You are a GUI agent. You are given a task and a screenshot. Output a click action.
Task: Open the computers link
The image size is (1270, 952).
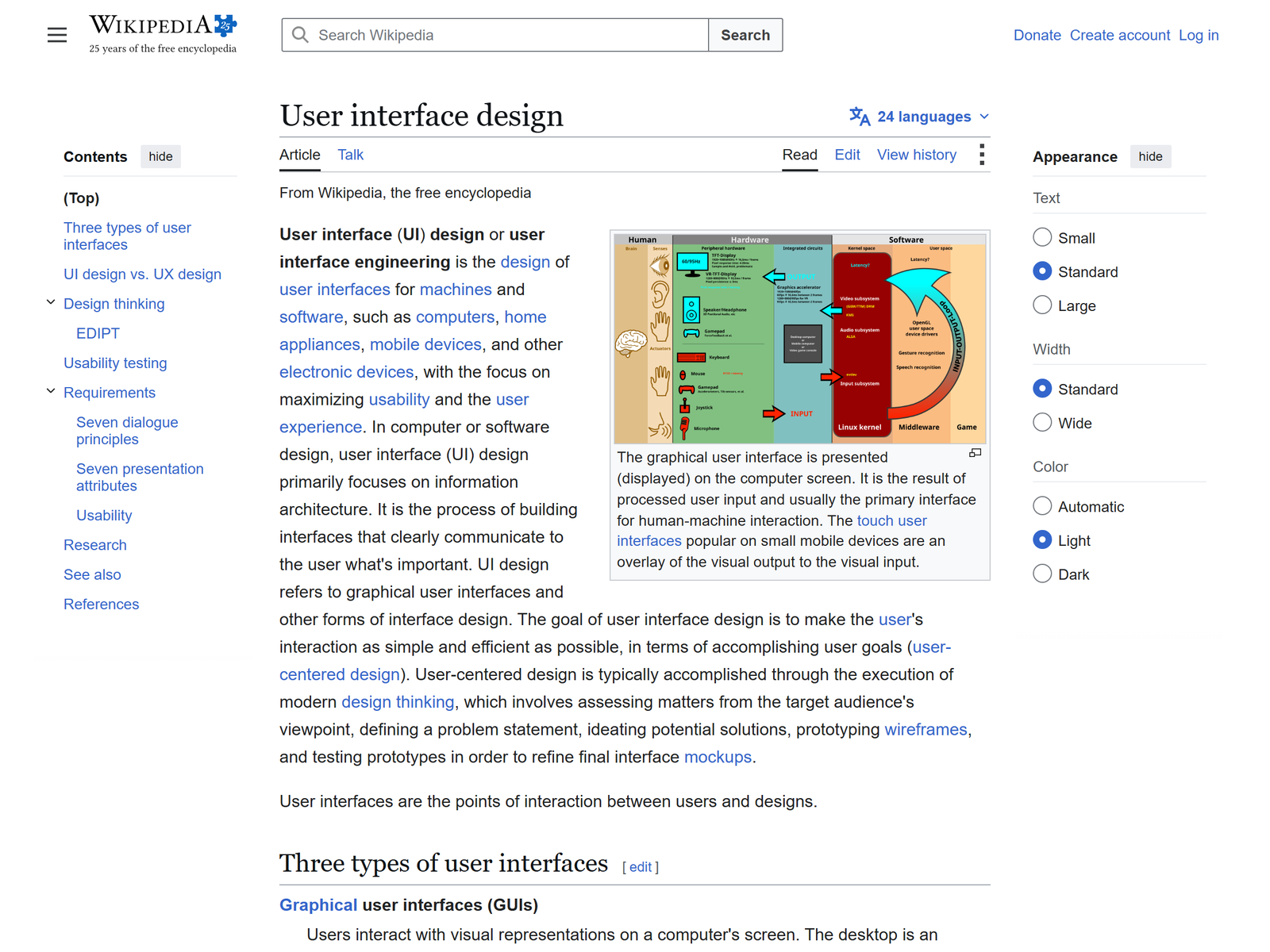point(455,317)
